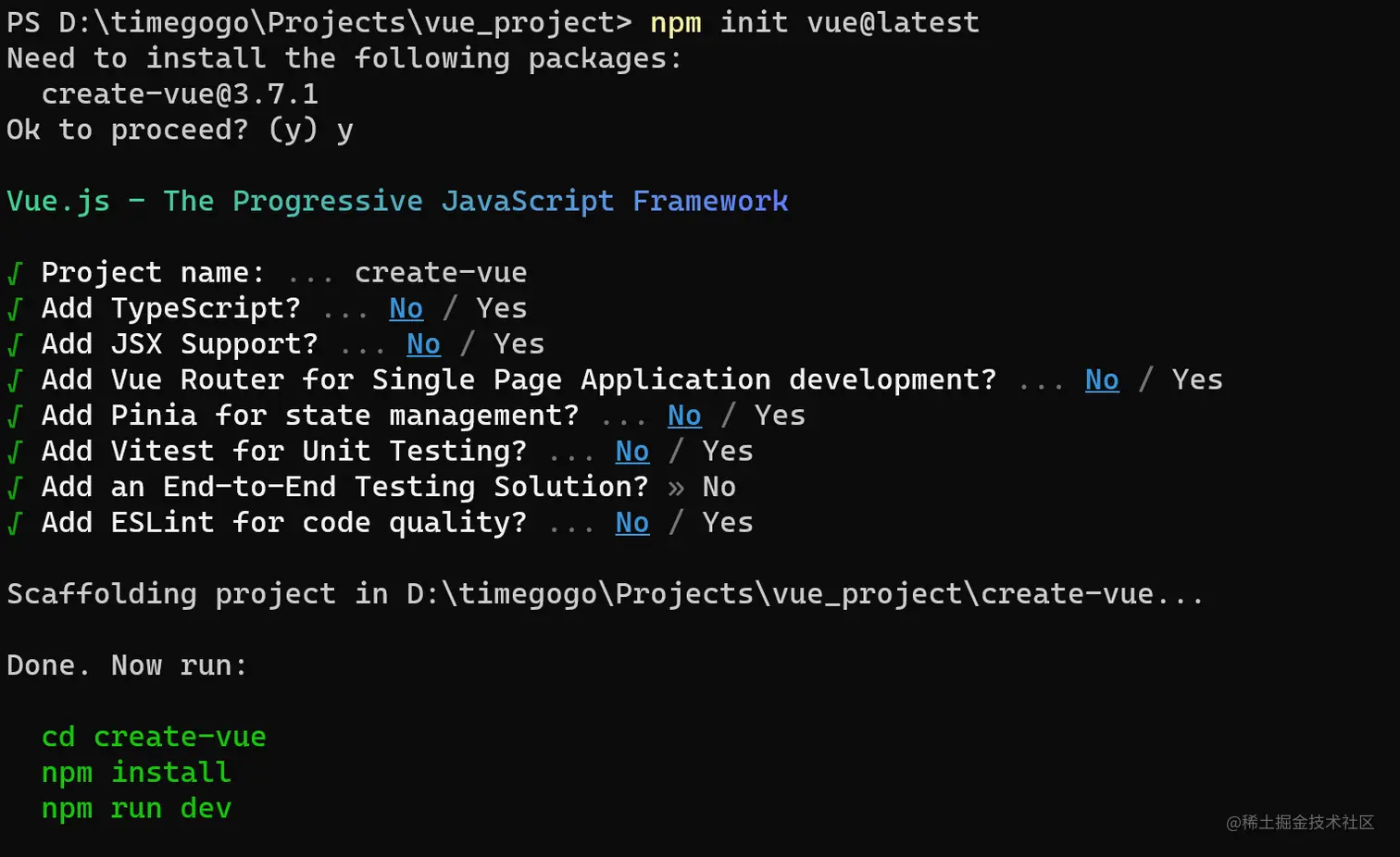Image resolution: width=1400 pixels, height=857 pixels.
Task: Click the 'Ok to proceed? (y) y' line
Action: click(180, 130)
